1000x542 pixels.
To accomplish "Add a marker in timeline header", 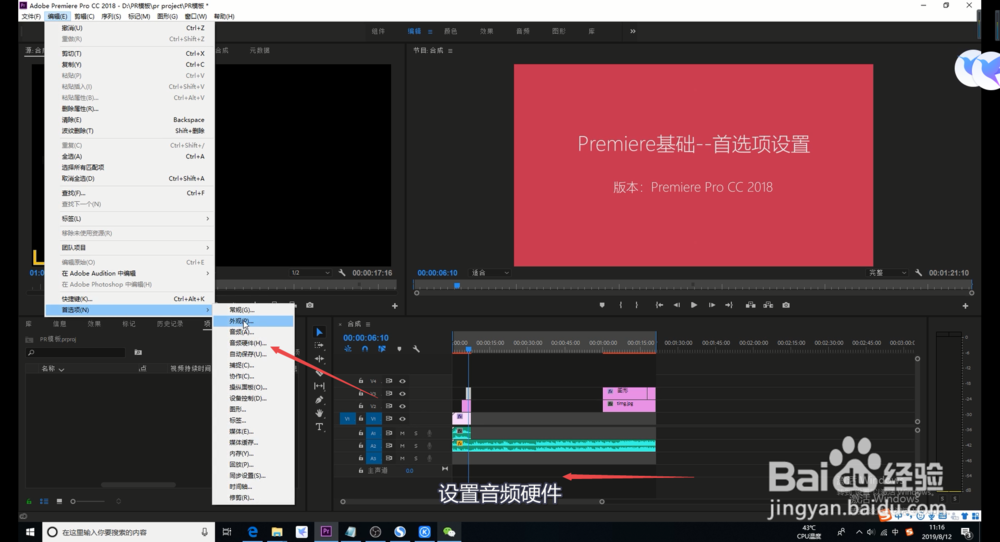I will pyautogui.click(x=399, y=349).
